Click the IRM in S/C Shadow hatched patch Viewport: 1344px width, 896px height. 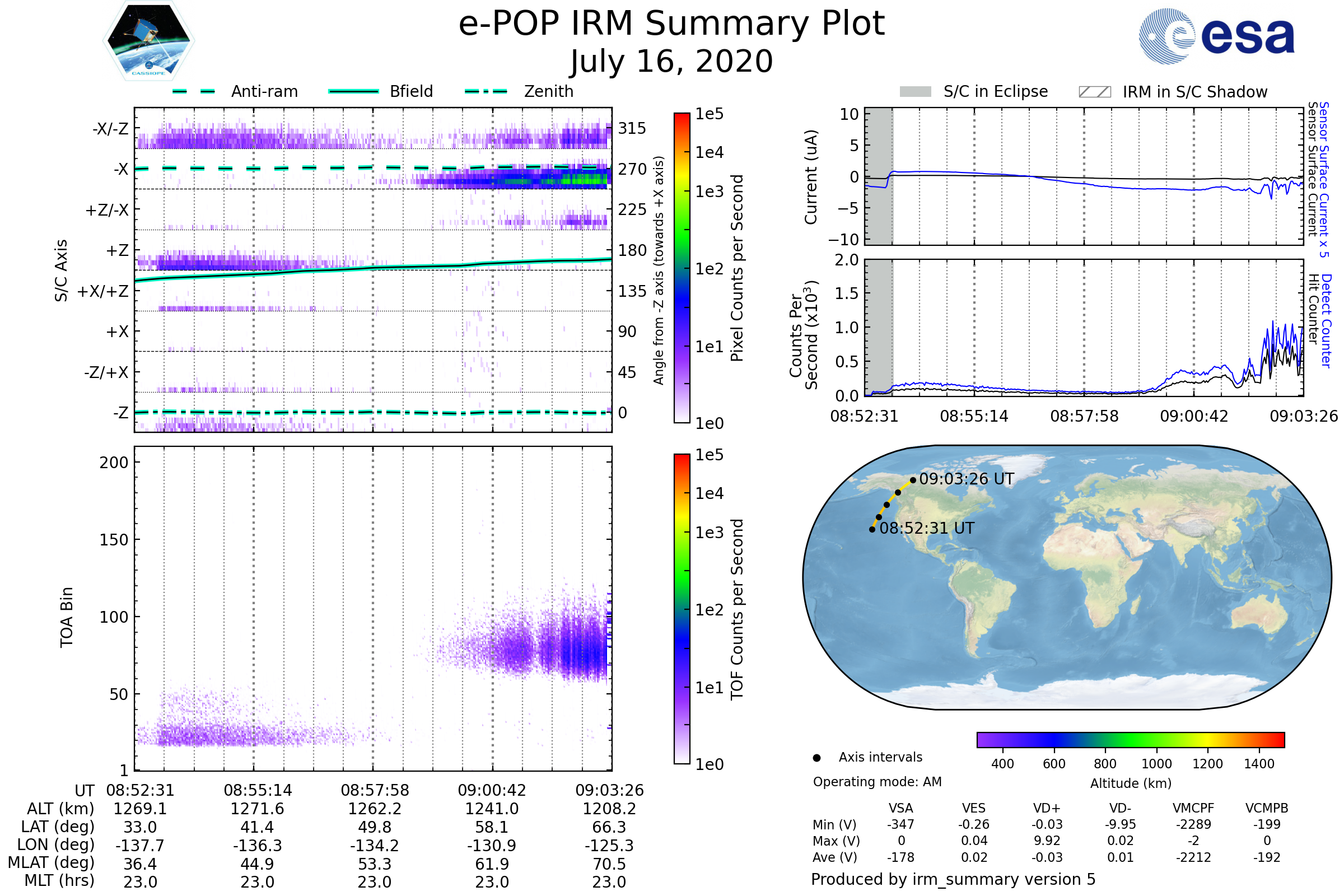tap(1094, 92)
